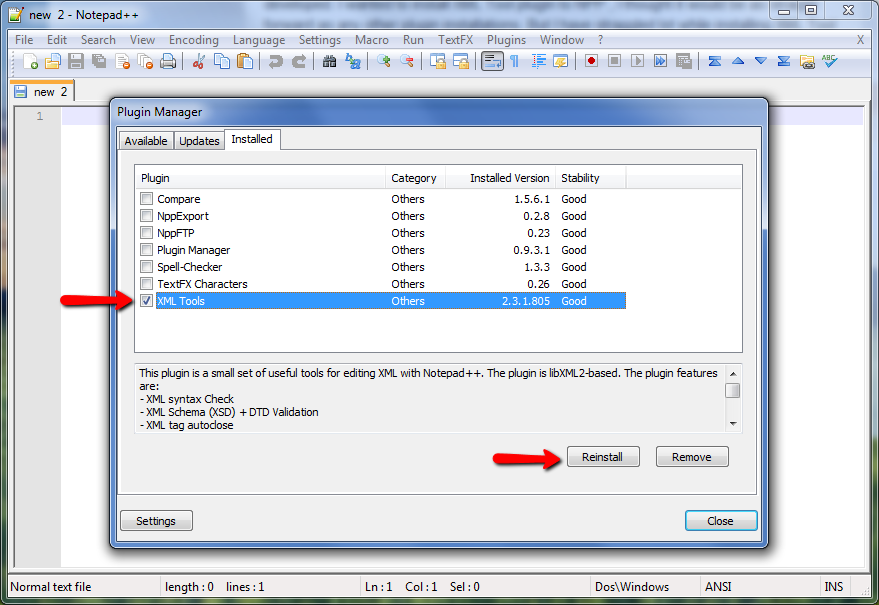Click the Stop recording macro icon
879x605 pixels.
[614, 61]
